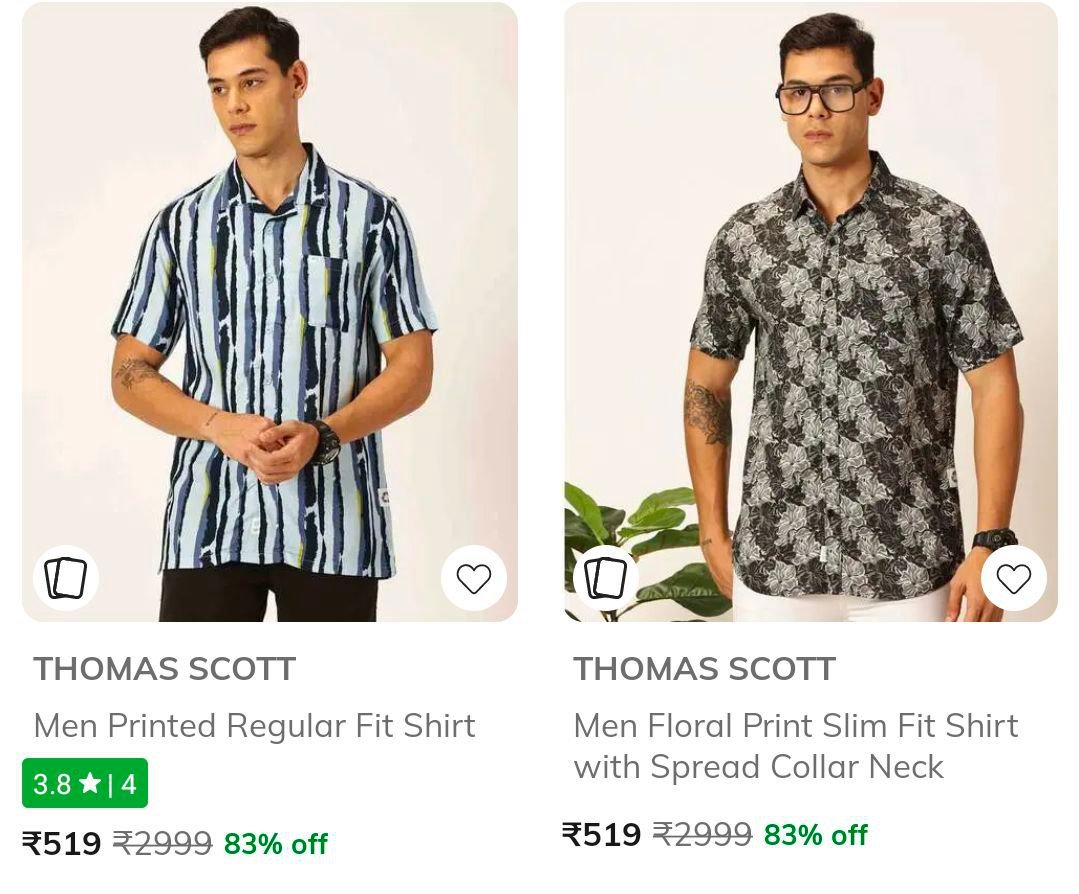
Task: Click 83% off label for the floral shirt
Action: tap(815, 834)
